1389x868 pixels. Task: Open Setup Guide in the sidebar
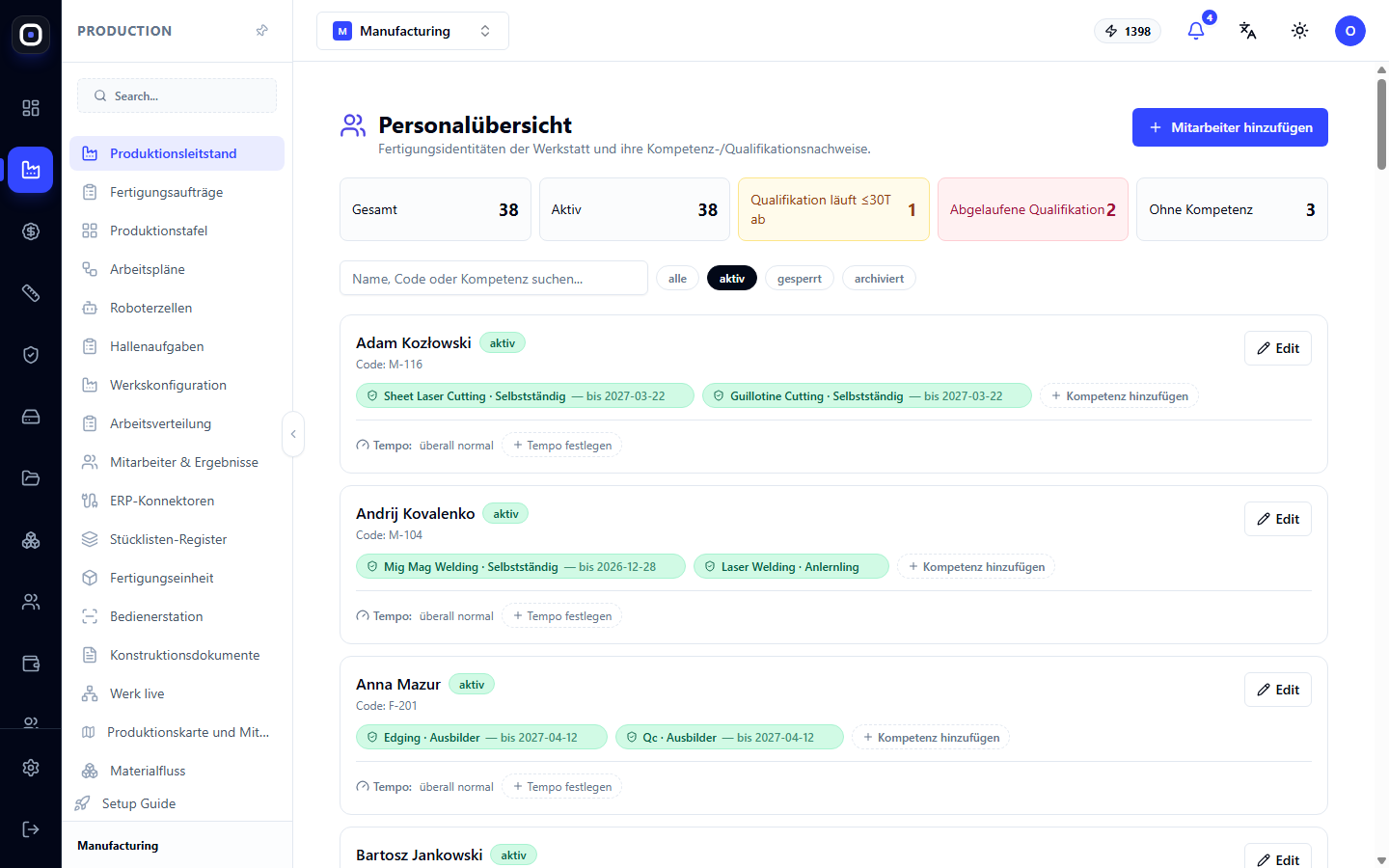tap(138, 803)
